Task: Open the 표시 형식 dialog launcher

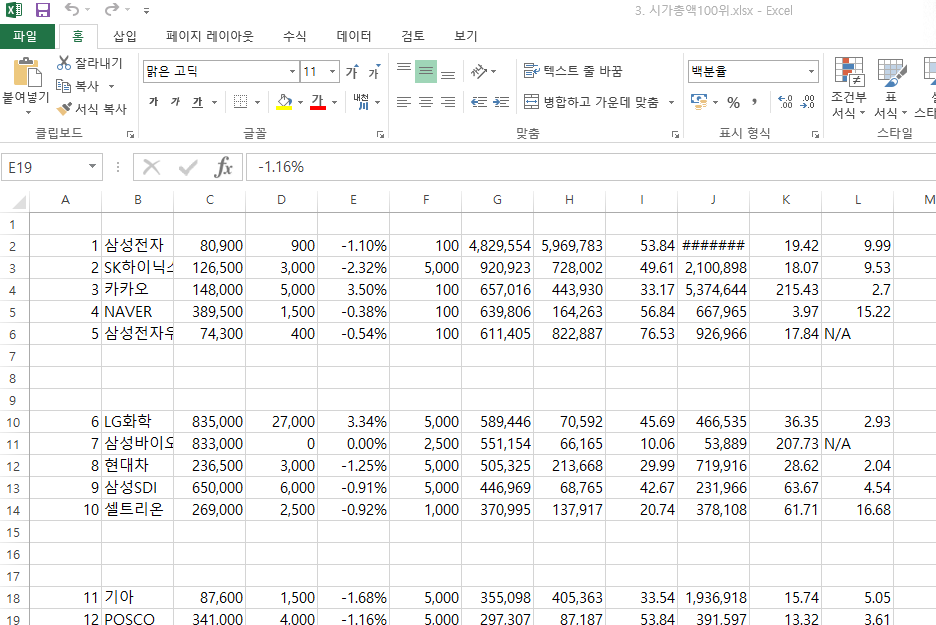Action: [x=815, y=134]
